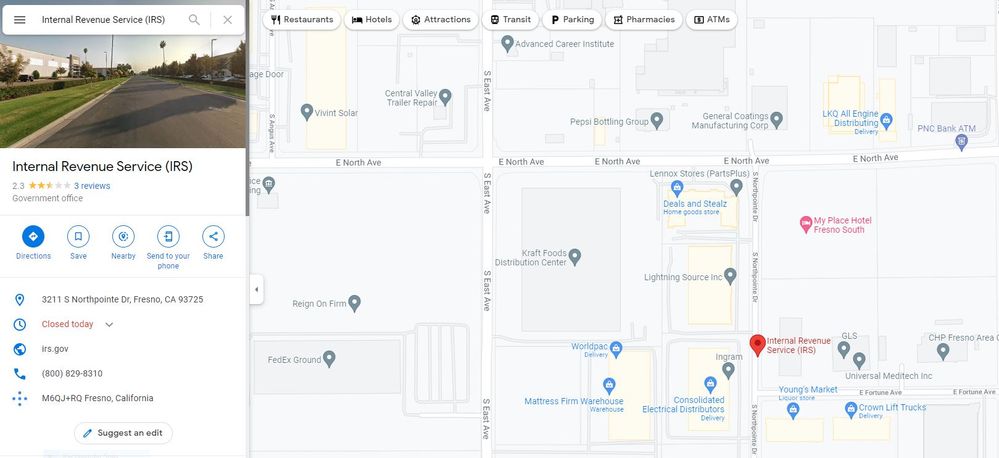Select the Restaurants filter chip
Screen dimensions: 999x458
[302, 20]
